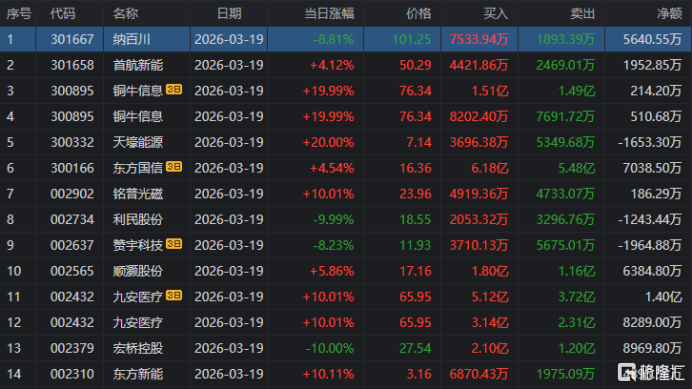Click the 3日 badge next to 东方国信
The height and width of the screenshot is (389, 692).
[x=174, y=167]
